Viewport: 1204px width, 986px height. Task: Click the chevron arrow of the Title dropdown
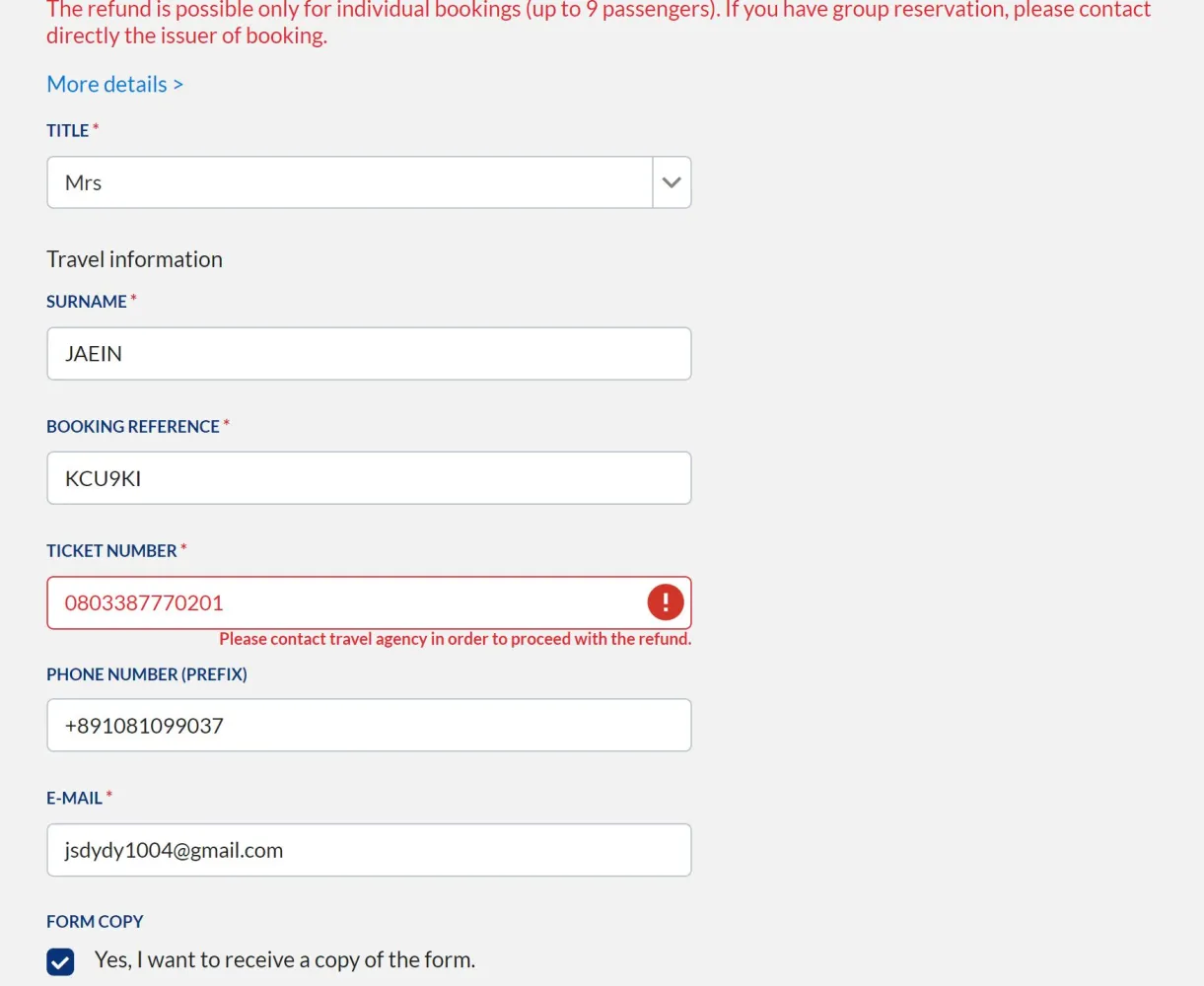672,182
